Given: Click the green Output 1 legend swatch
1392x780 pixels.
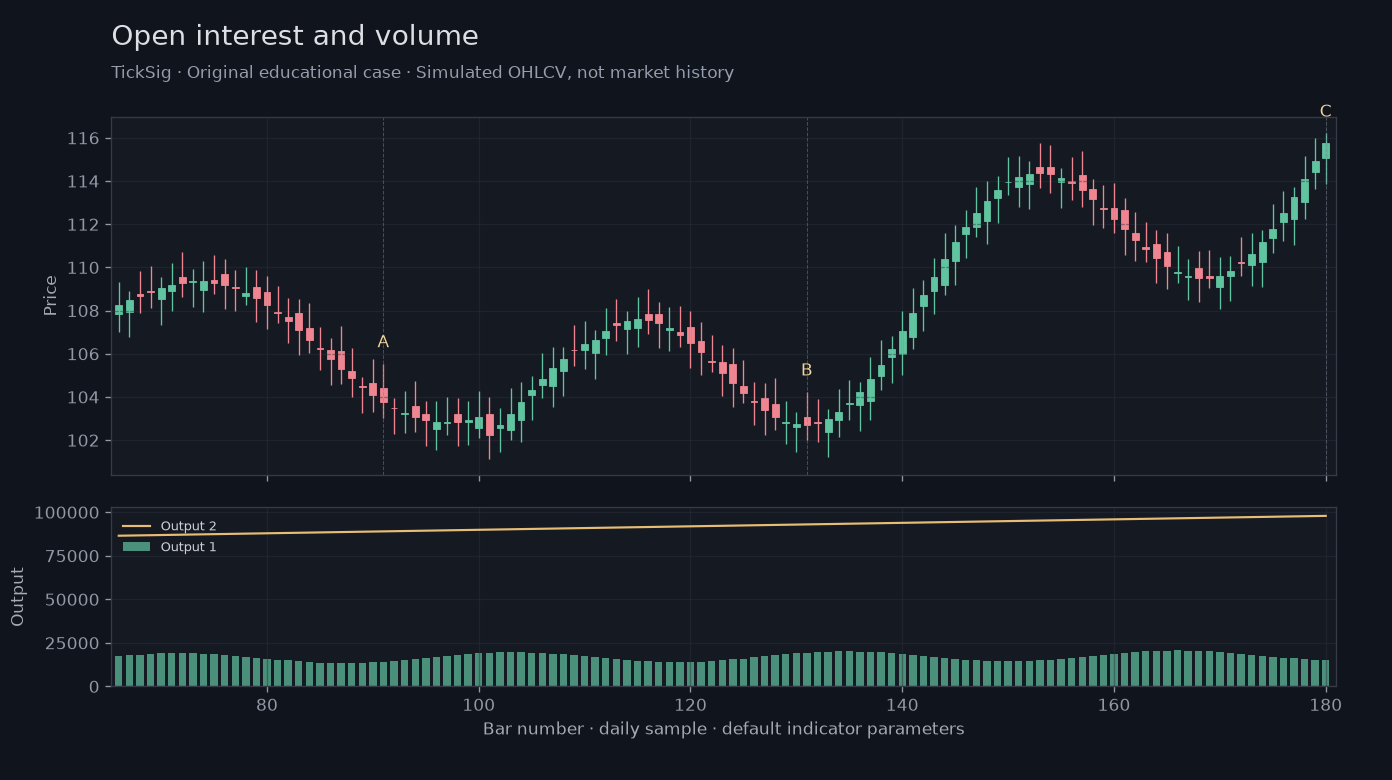Looking at the screenshot, I should (136, 547).
